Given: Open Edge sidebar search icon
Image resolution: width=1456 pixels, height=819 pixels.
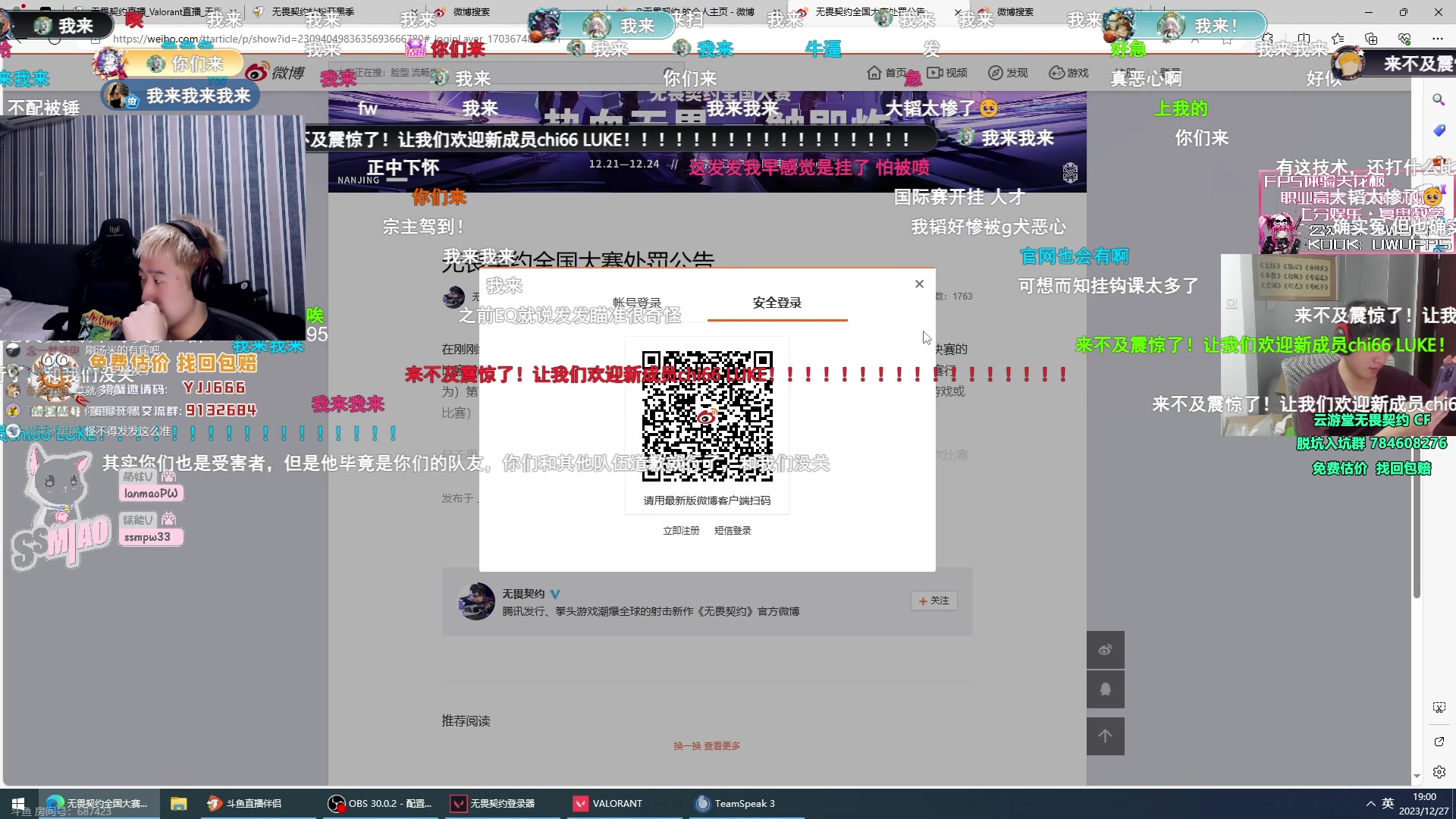Looking at the screenshot, I should [x=1439, y=99].
